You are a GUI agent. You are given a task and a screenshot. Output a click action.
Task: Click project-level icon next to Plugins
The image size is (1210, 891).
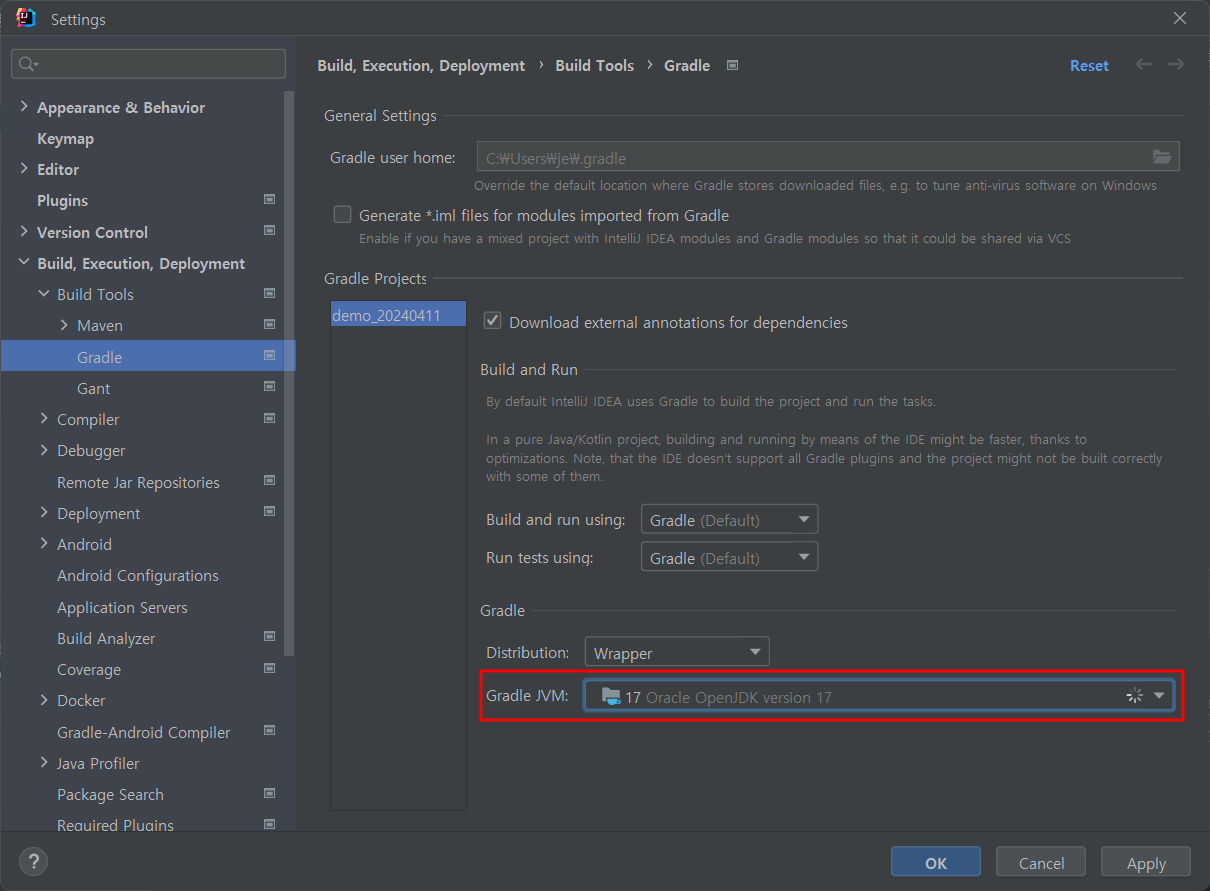[269, 200]
